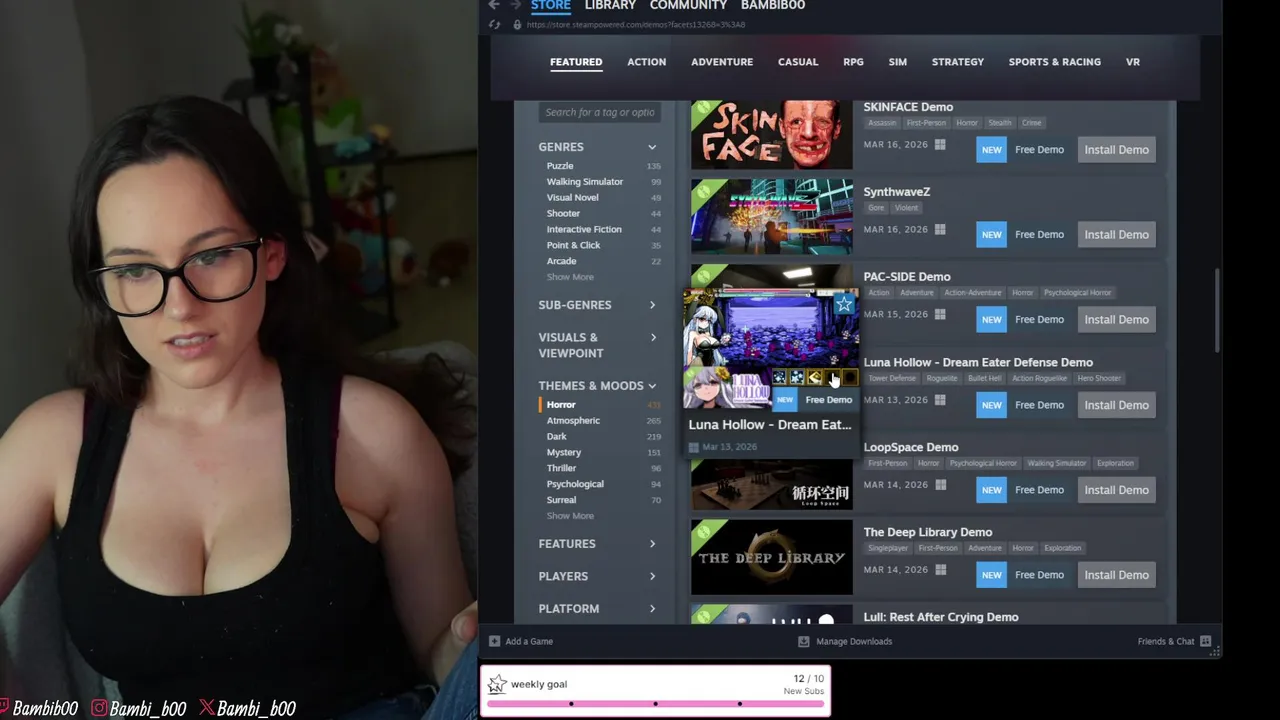Add Luna Hollow to wishlist via star icon
The height and width of the screenshot is (720, 1280).
point(844,304)
